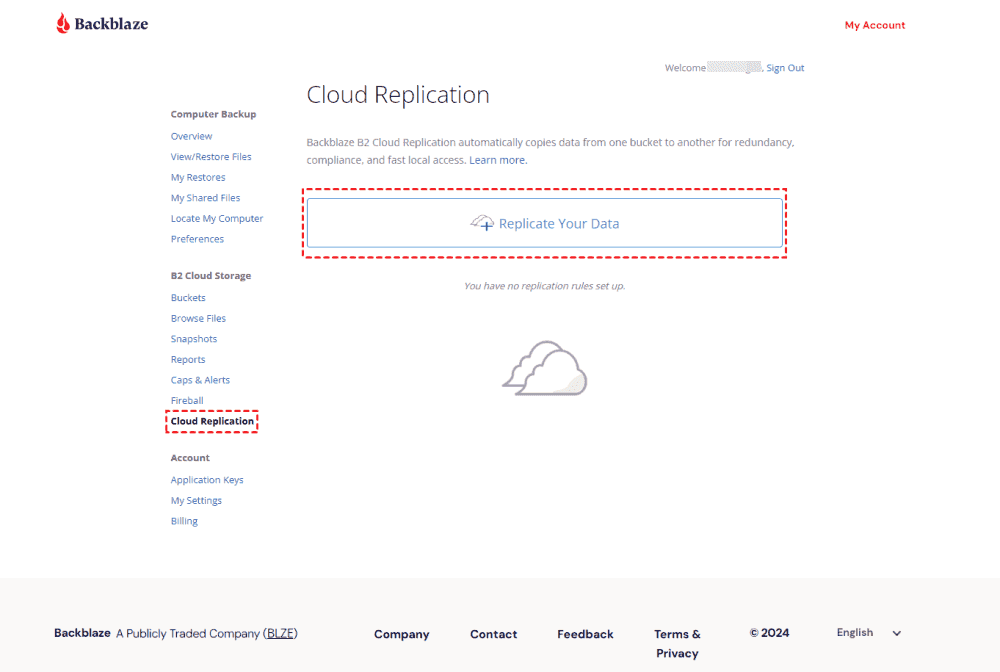Open Terms & Privacy footer link
Image resolution: width=1000 pixels, height=672 pixels.
coord(677,644)
